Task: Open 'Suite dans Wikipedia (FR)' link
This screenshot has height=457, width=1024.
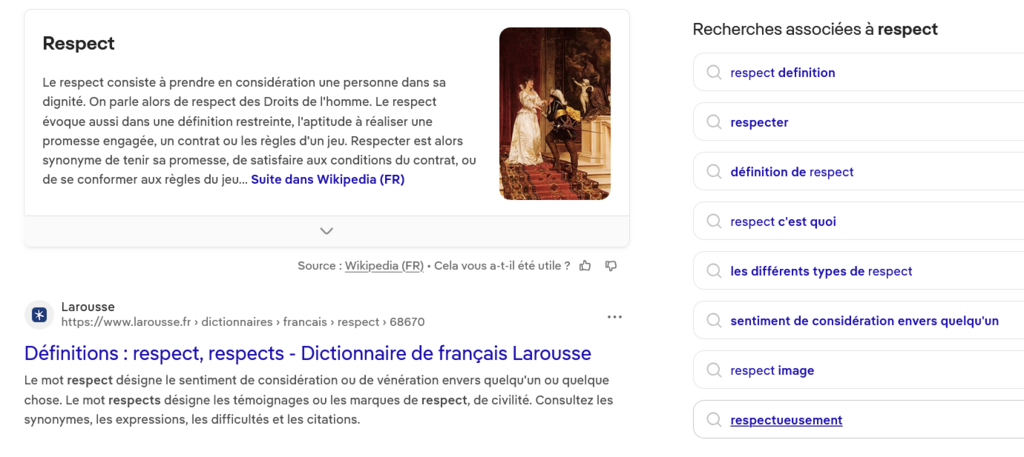Action: [327, 180]
